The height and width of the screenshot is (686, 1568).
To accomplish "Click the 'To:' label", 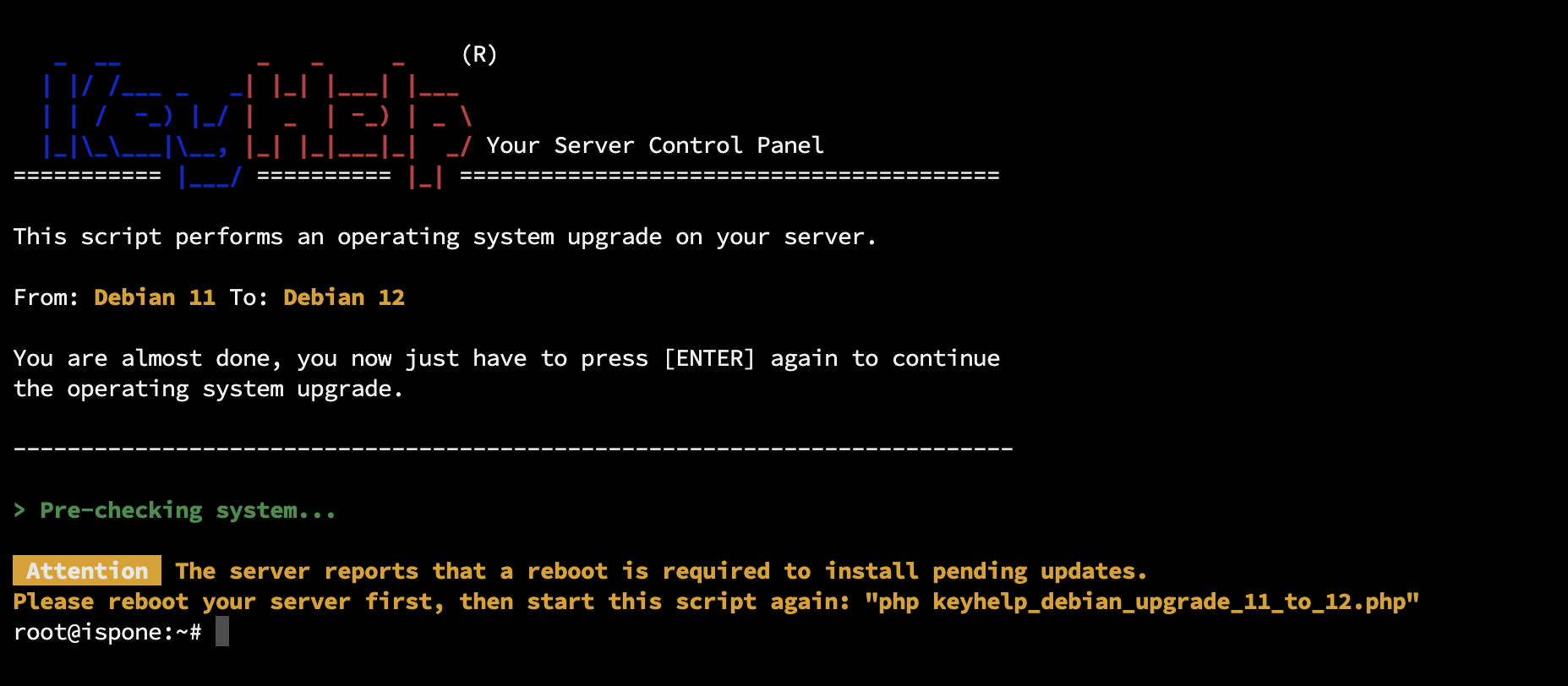I will pos(249,297).
